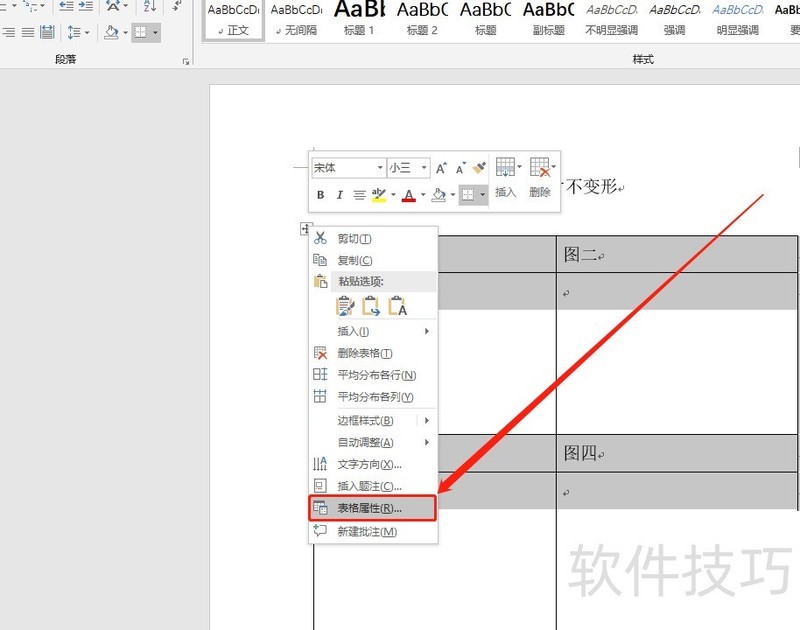Click the mini toolbar shading paint bucket
The width and height of the screenshot is (800, 630).
[x=439, y=195]
